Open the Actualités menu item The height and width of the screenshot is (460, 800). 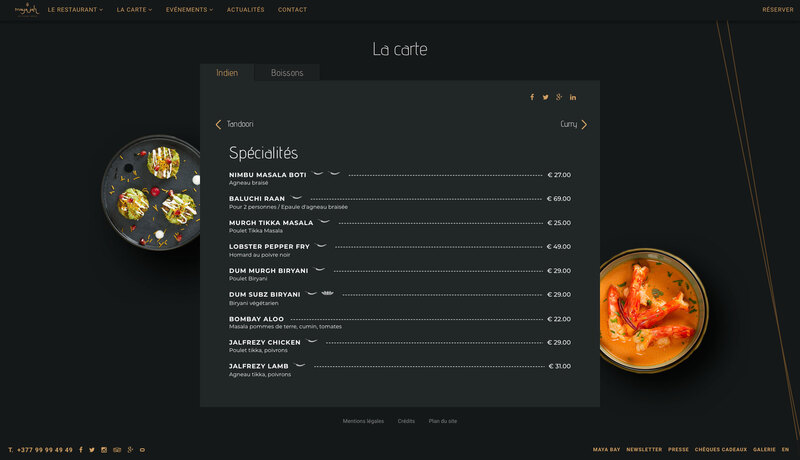[245, 10]
